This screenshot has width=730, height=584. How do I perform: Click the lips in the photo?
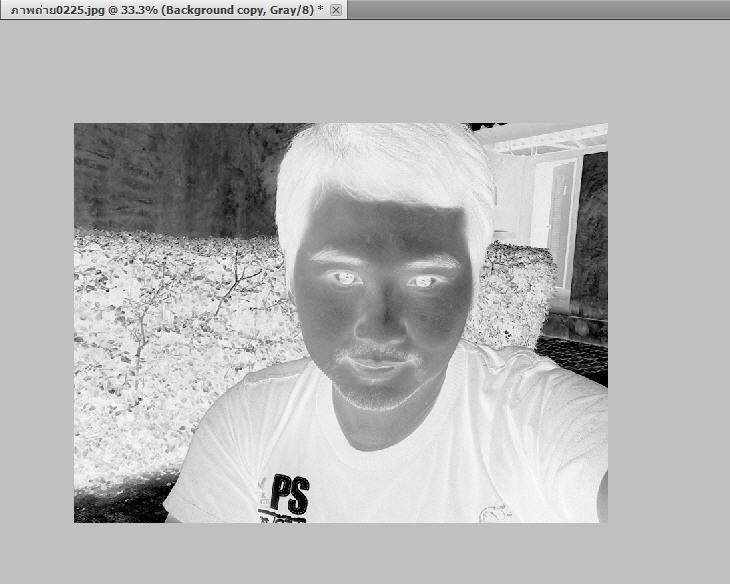[377, 366]
